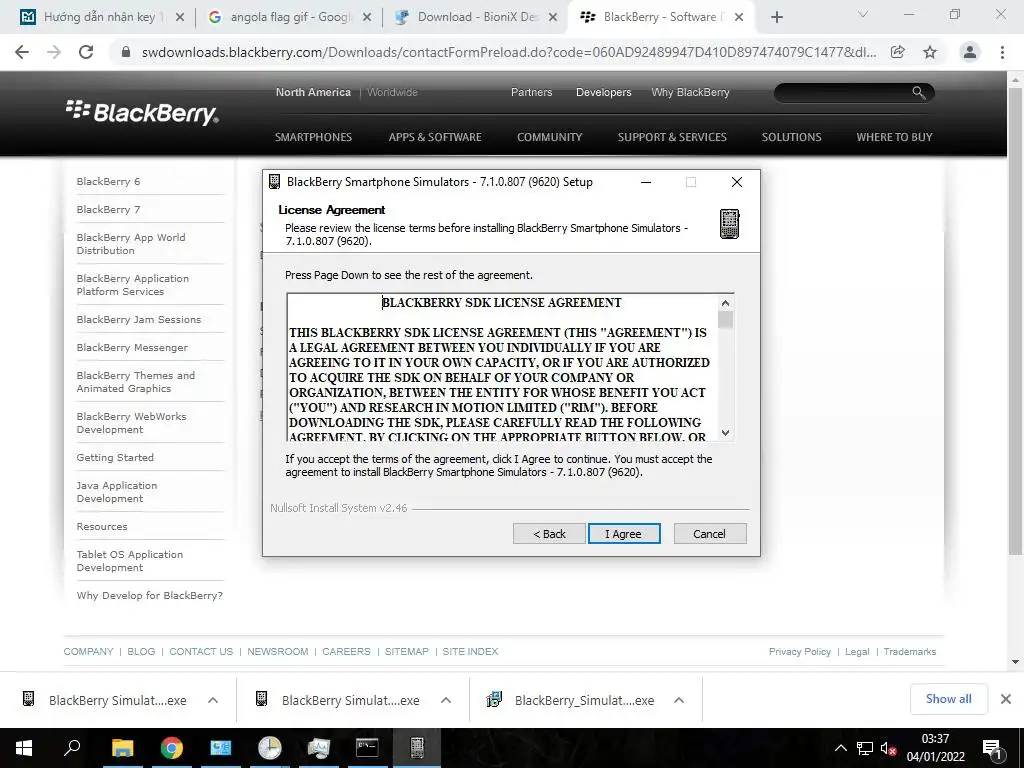Image resolution: width=1024 pixels, height=768 pixels.
Task: Bookmark this page with star icon
Action: click(x=930, y=52)
